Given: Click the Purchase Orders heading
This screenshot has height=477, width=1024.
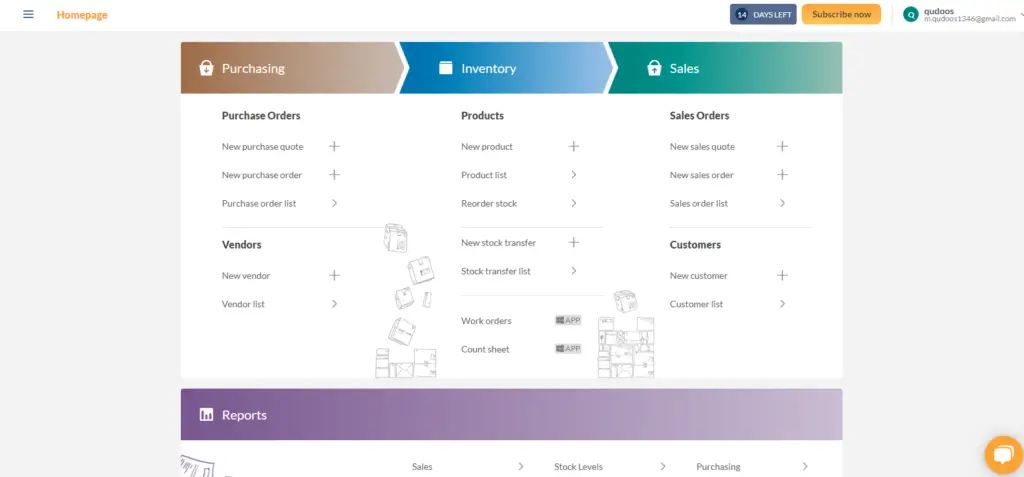Looking at the screenshot, I should pyautogui.click(x=261, y=116).
